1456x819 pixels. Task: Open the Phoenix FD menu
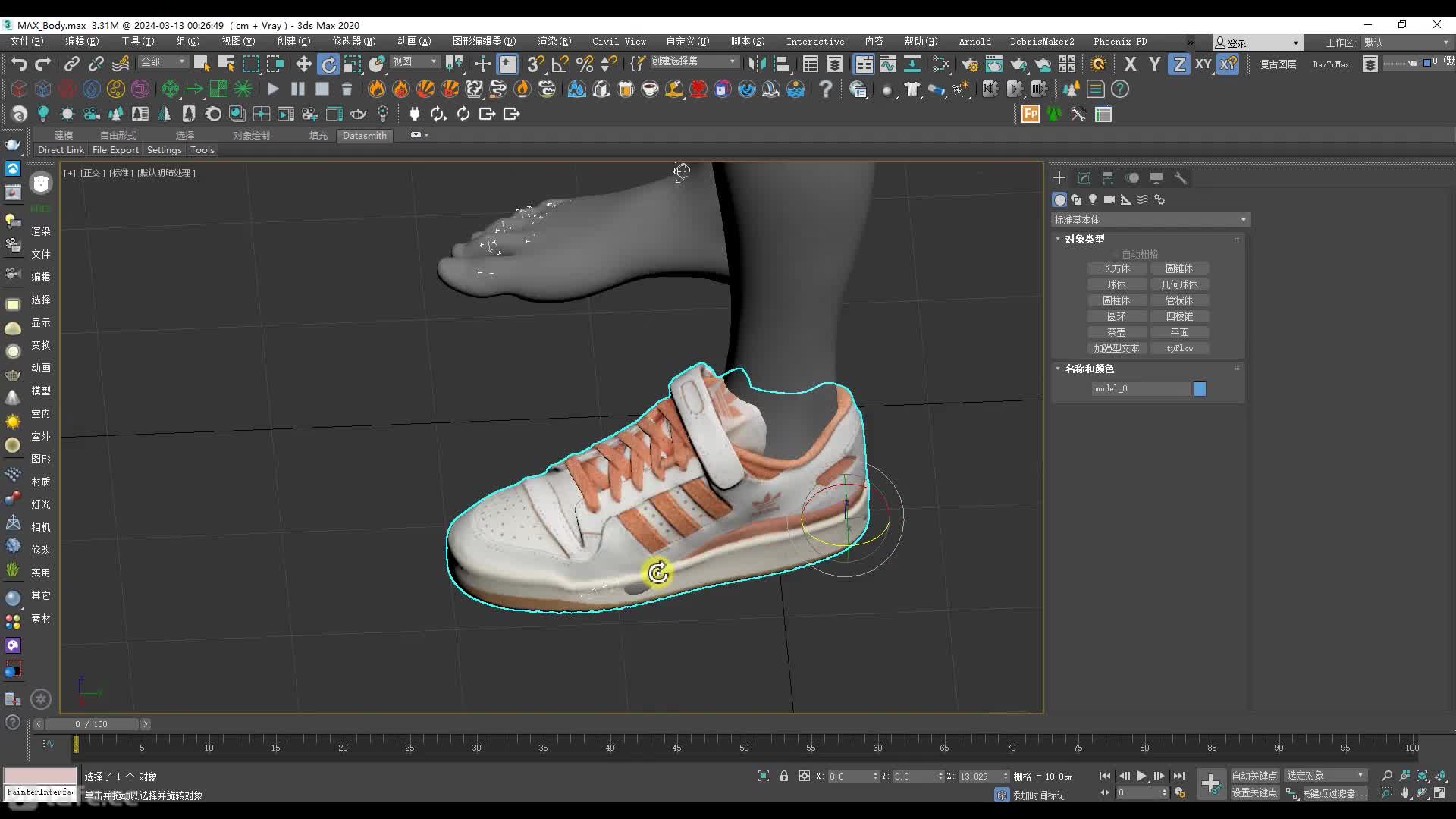pos(1119,42)
